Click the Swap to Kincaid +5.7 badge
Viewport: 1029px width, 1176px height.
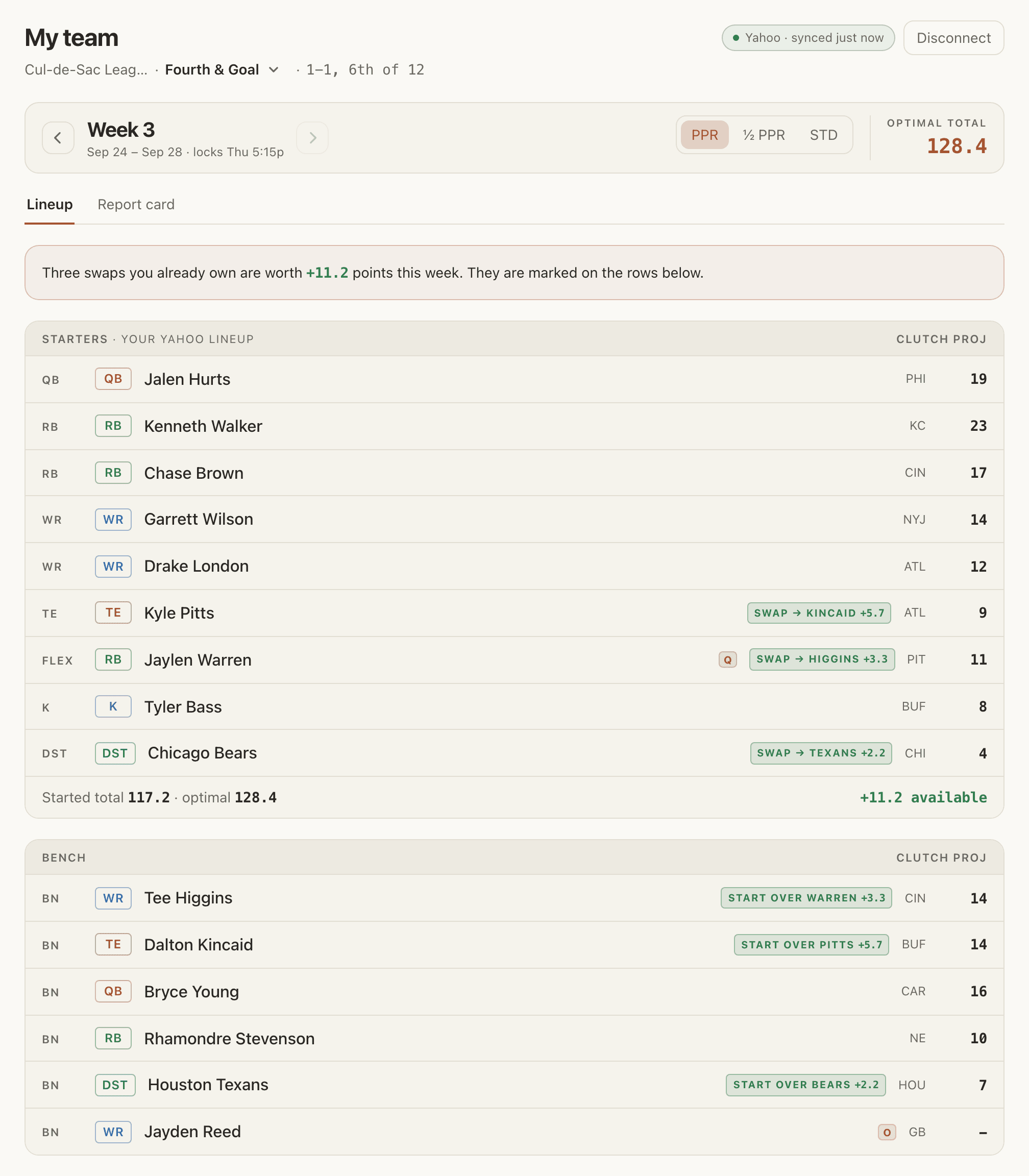[819, 612]
